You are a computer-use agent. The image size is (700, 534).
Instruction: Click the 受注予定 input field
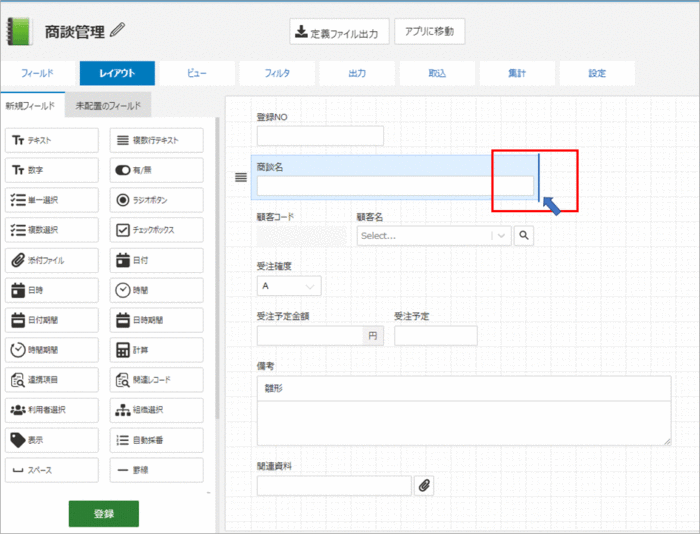pos(436,336)
